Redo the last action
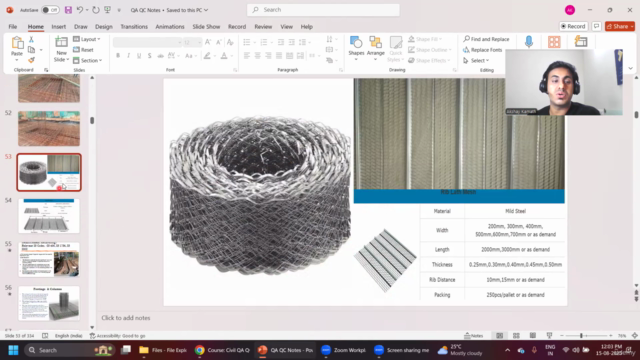Image resolution: width=640 pixels, height=360 pixels. (x=96, y=10)
